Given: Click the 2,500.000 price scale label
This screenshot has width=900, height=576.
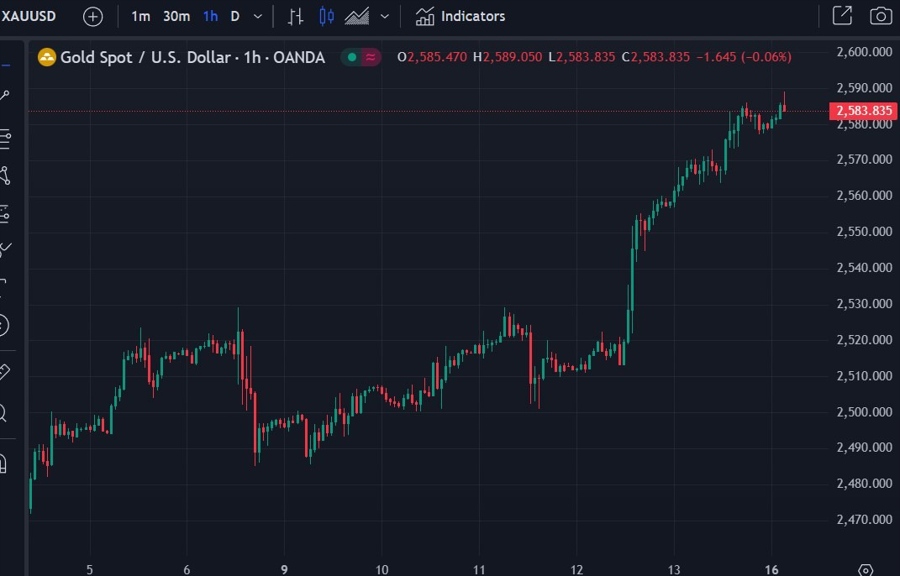Looking at the screenshot, I should tap(864, 412).
